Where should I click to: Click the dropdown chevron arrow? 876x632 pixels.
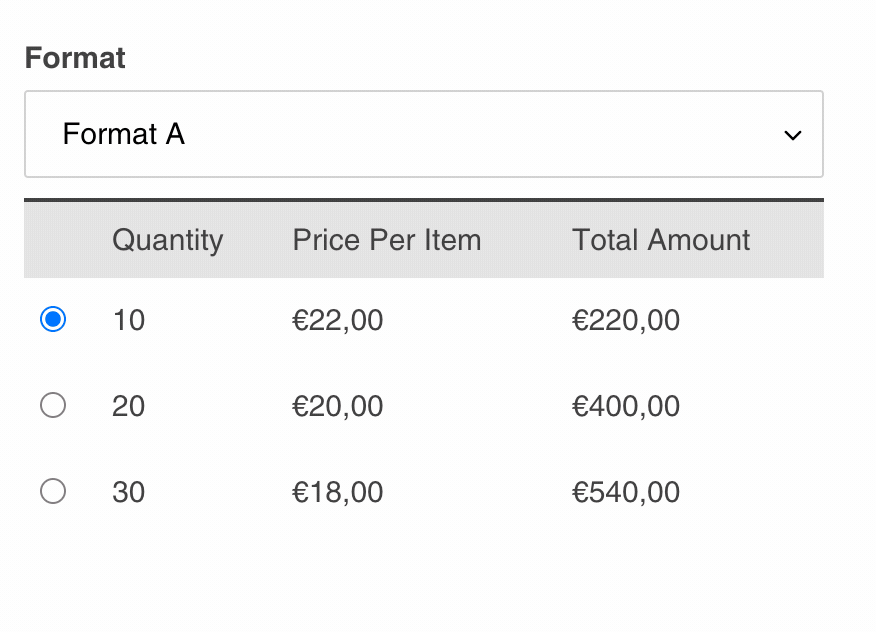tap(793, 135)
